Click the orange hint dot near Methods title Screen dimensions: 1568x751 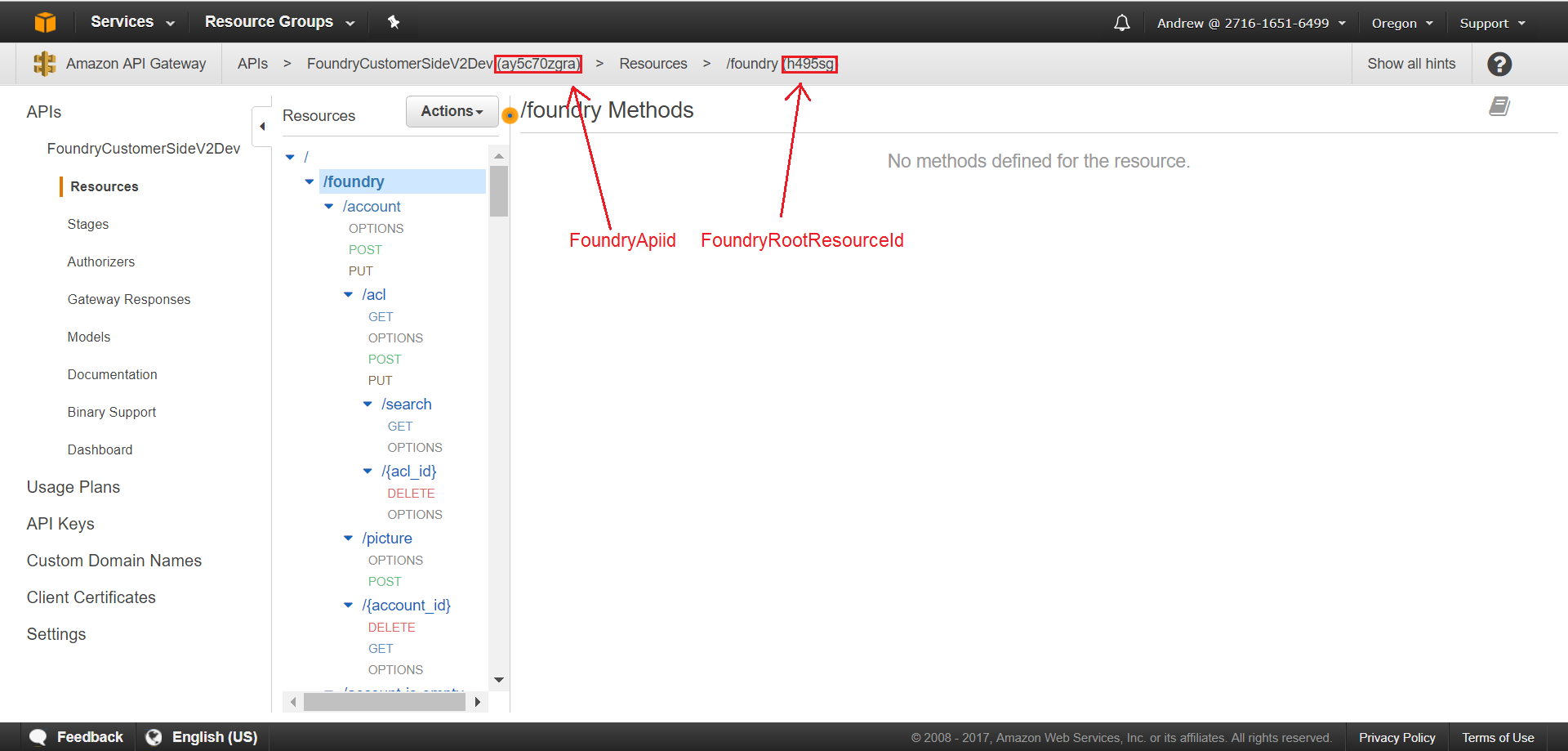(x=510, y=115)
